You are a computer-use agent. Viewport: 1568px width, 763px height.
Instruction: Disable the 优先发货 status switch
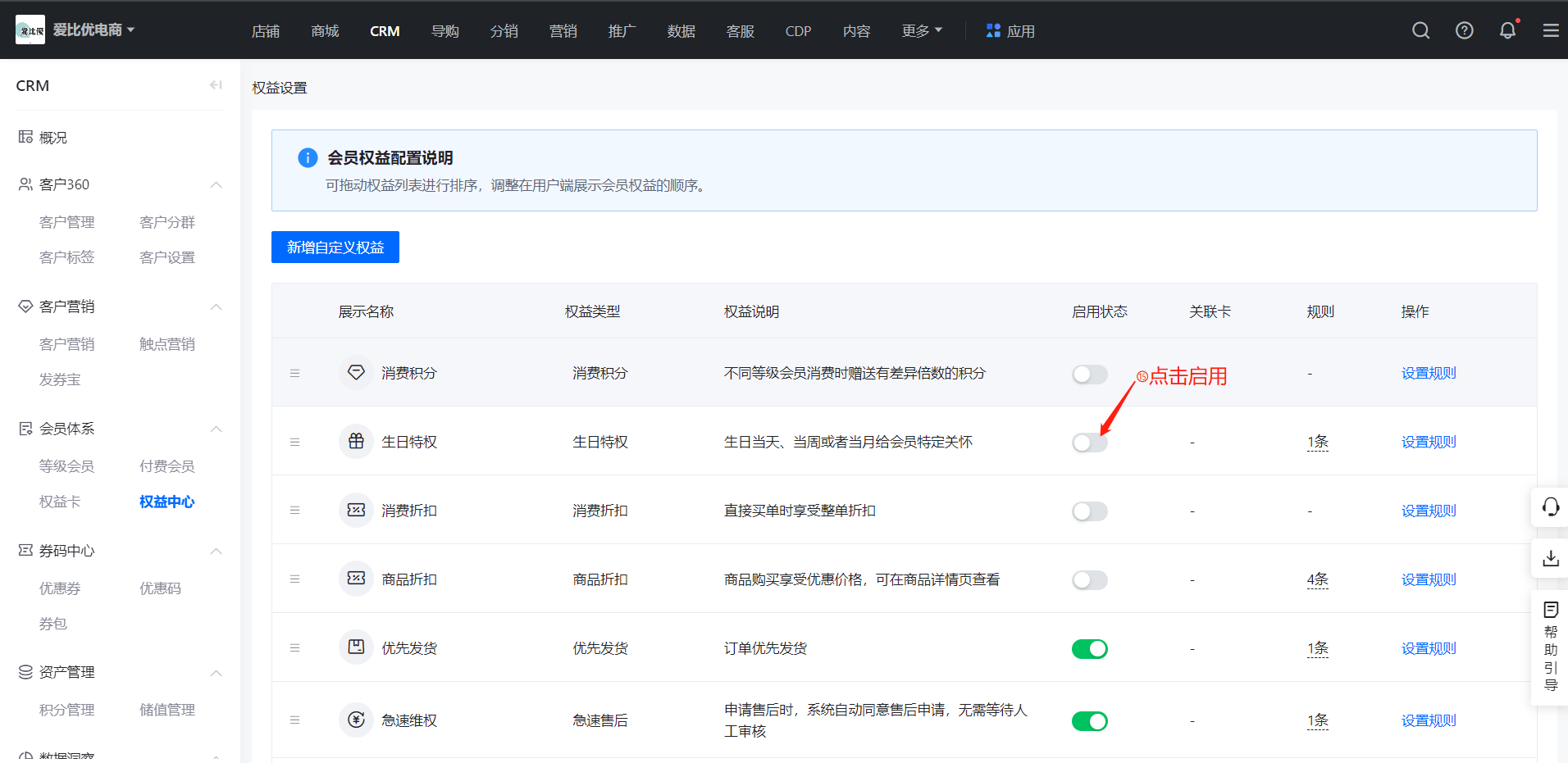(x=1089, y=649)
